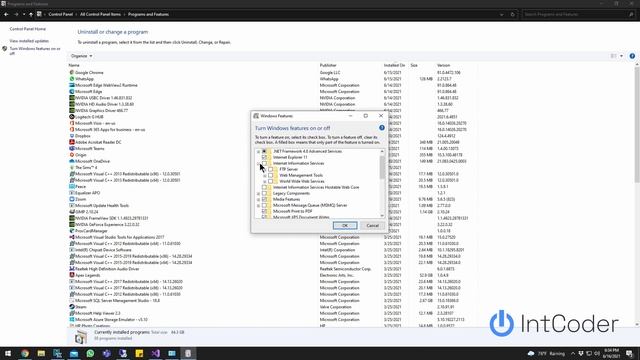Open the Windows Features help icon
Screen dimensions: 640x360
tap(382, 128)
